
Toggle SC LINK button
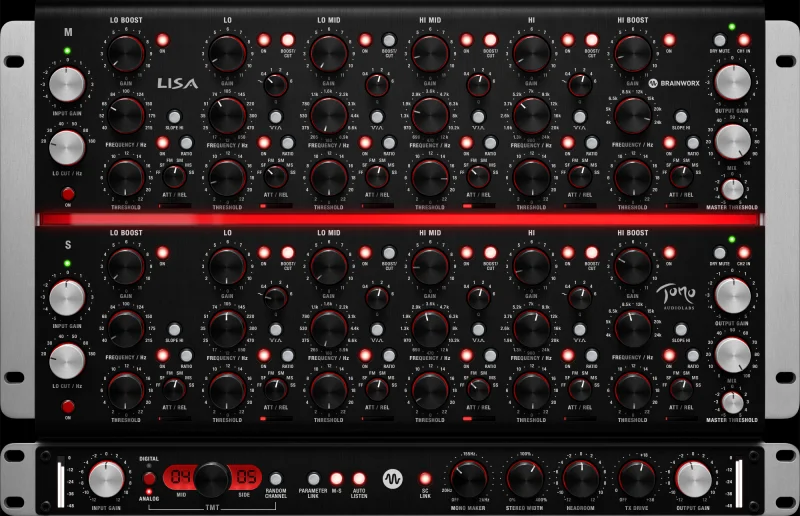[425, 479]
